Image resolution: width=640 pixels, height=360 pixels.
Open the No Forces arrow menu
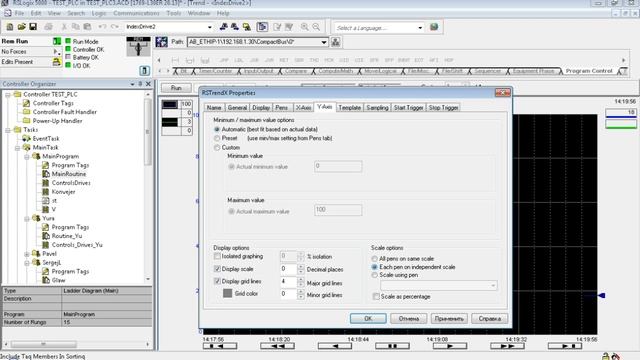(x=56, y=52)
